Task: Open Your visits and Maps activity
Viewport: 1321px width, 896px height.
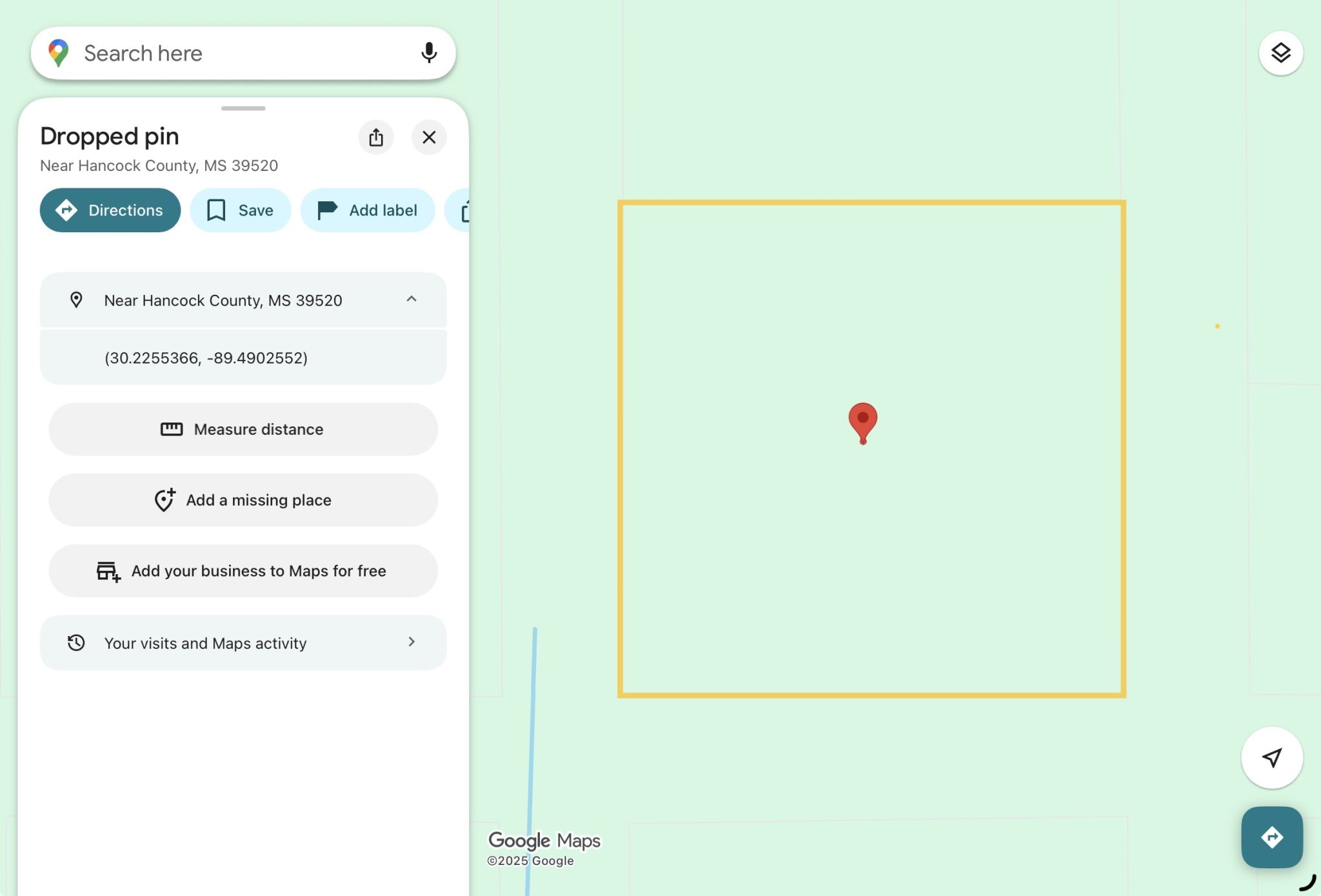Action: [243, 642]
